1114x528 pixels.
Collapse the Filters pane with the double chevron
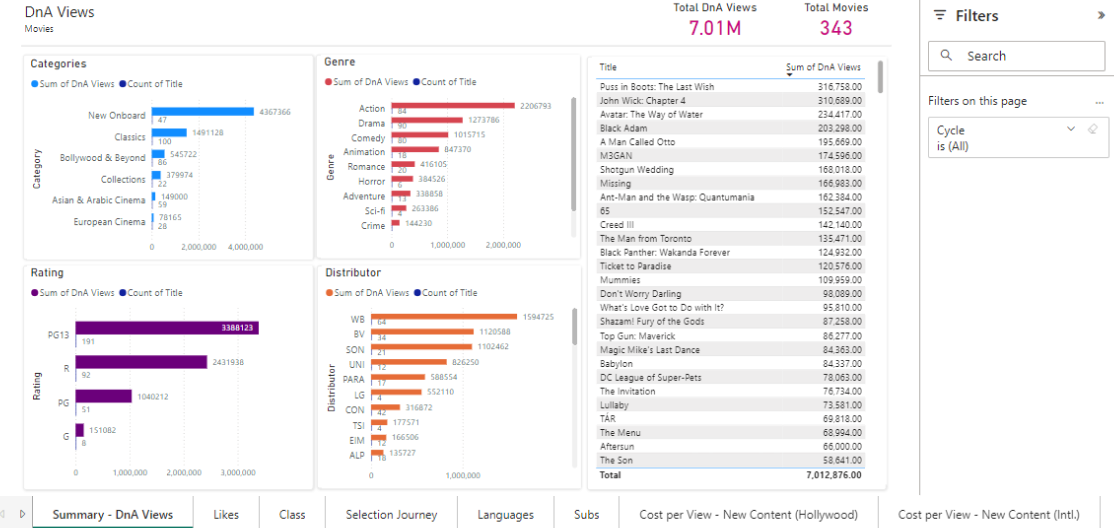click(x=1101, y=16)
